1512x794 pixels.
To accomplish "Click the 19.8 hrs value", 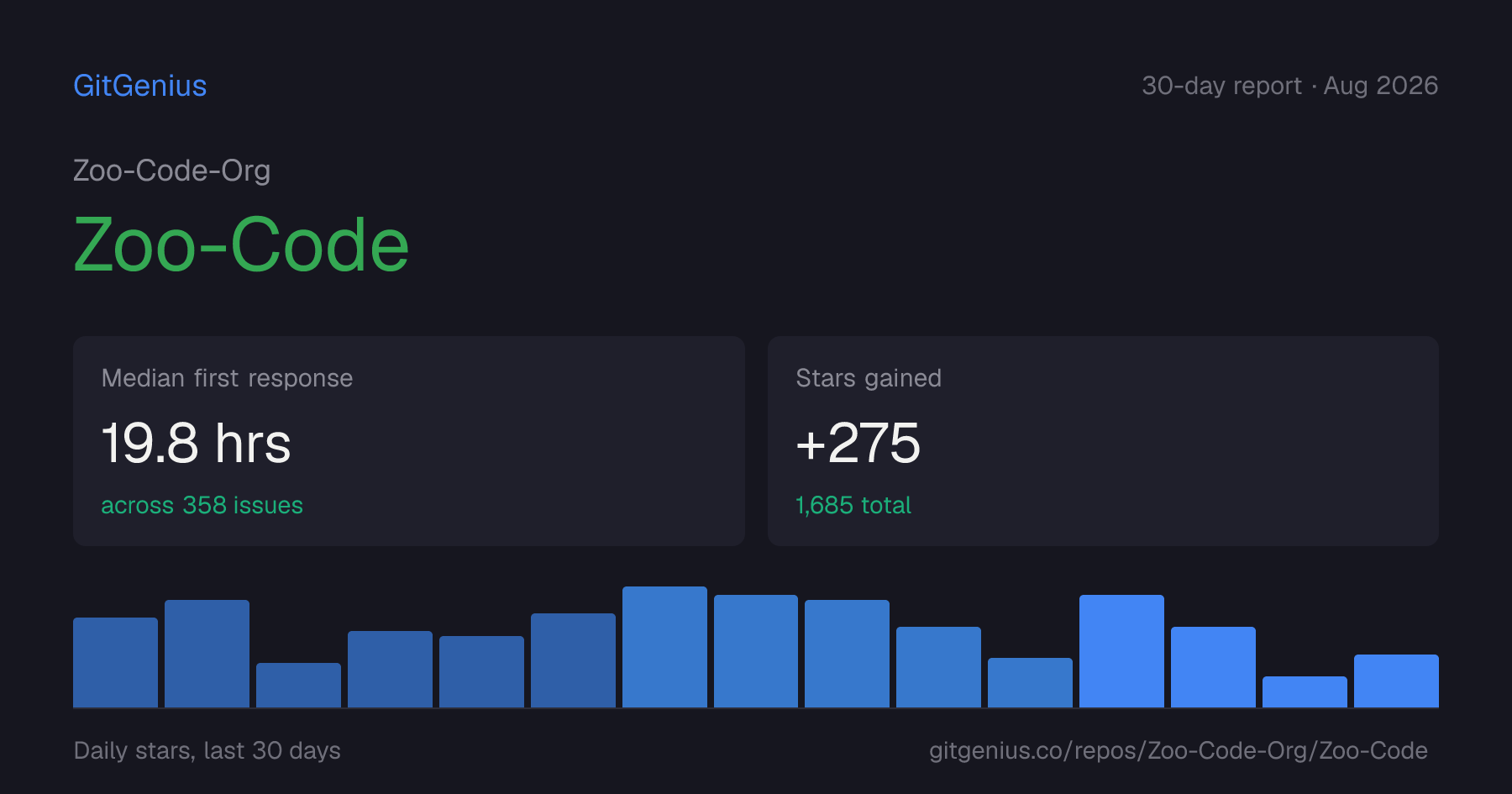I will [196, 443].
